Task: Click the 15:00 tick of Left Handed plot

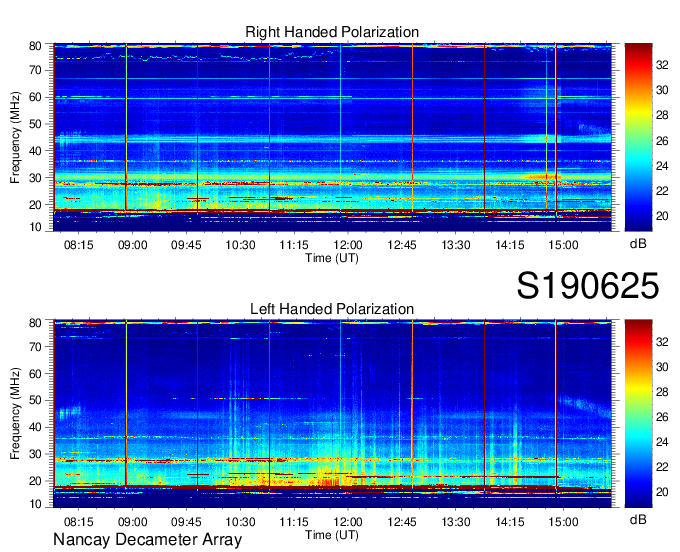Action: tap(563, 522)
